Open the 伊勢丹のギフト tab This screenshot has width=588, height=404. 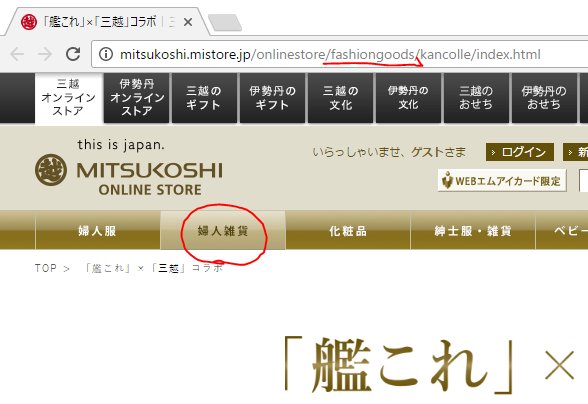coord(272,98)
